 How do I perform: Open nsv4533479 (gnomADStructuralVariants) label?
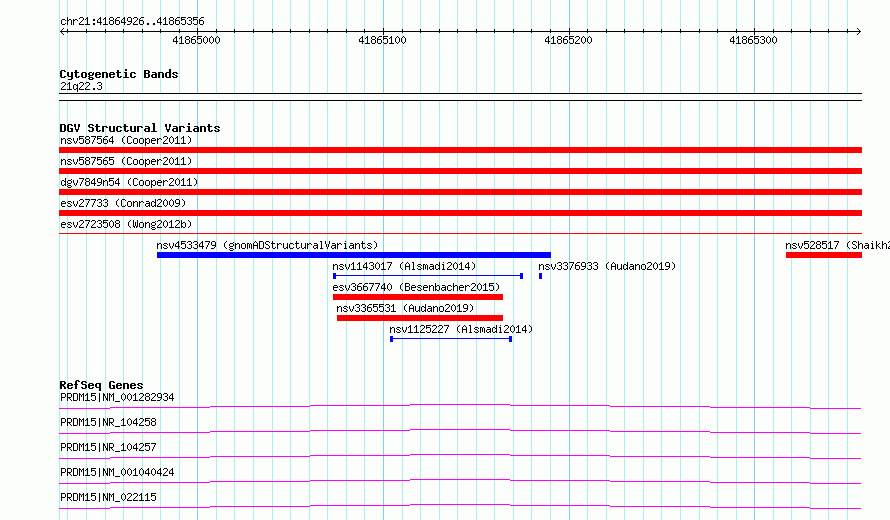tap(267, 245)
